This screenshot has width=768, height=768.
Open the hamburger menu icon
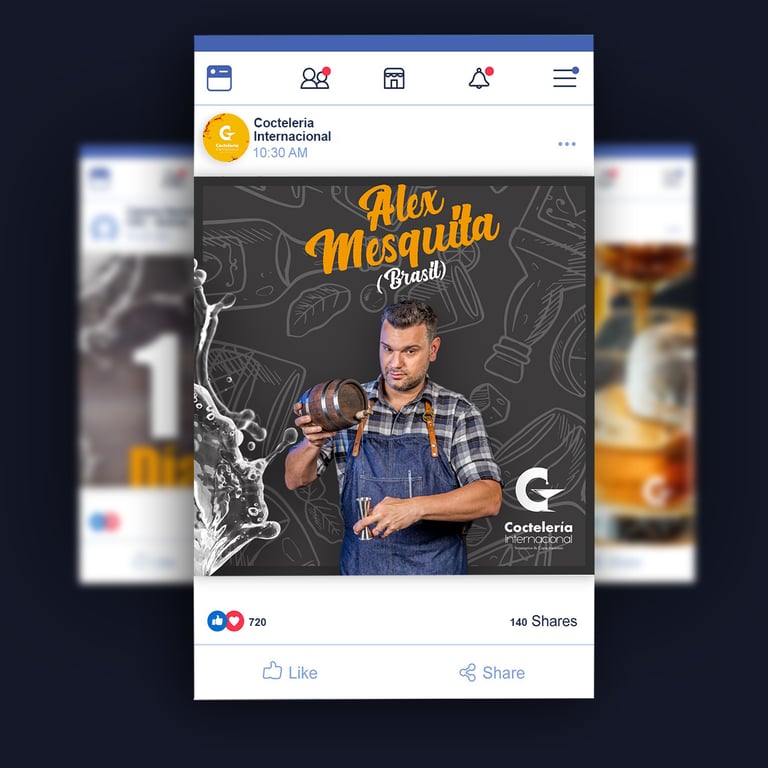pyautogui.click(x=566, y=77)
